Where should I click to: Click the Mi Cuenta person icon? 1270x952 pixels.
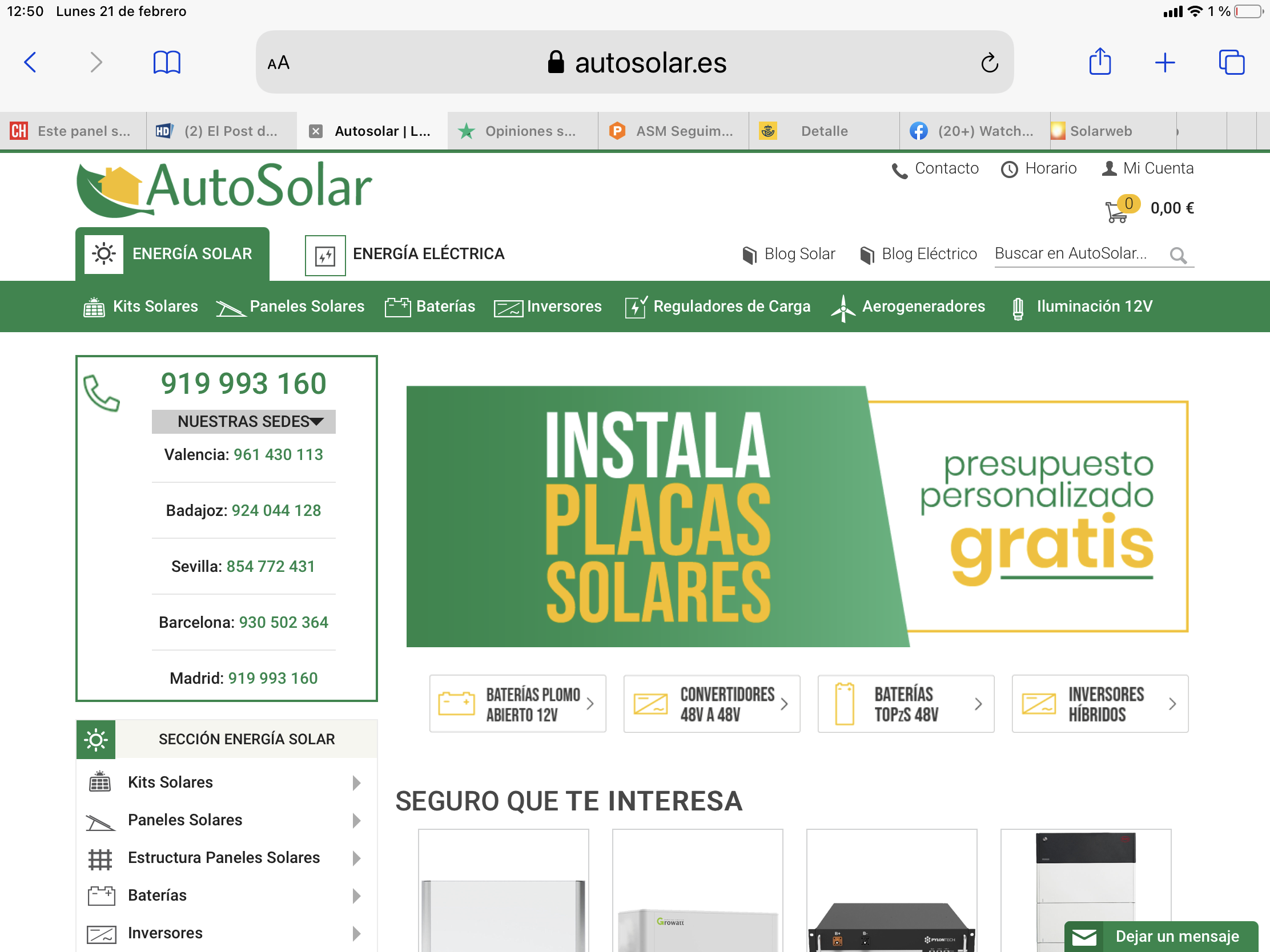1109,168
